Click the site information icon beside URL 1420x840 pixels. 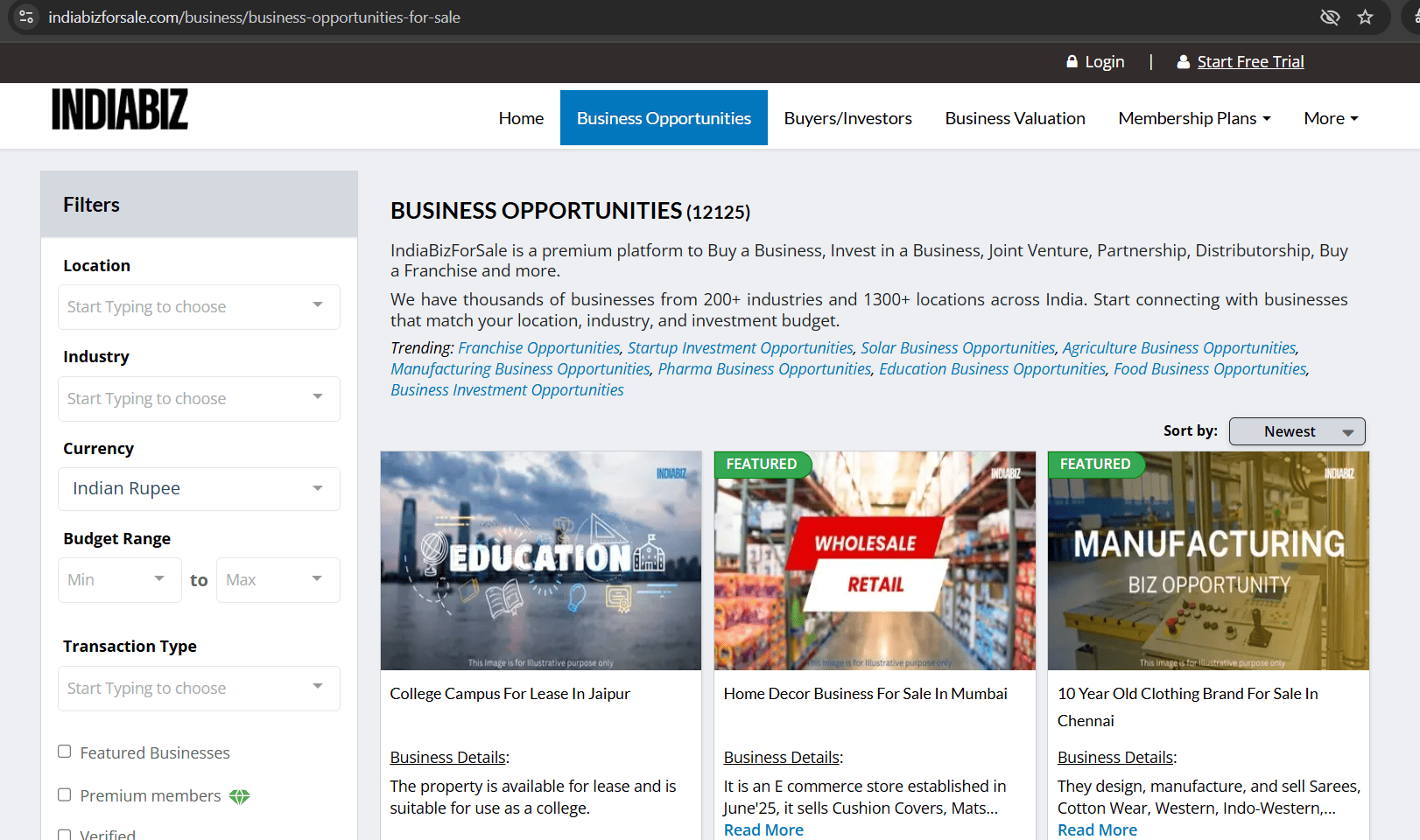point(26,17)
